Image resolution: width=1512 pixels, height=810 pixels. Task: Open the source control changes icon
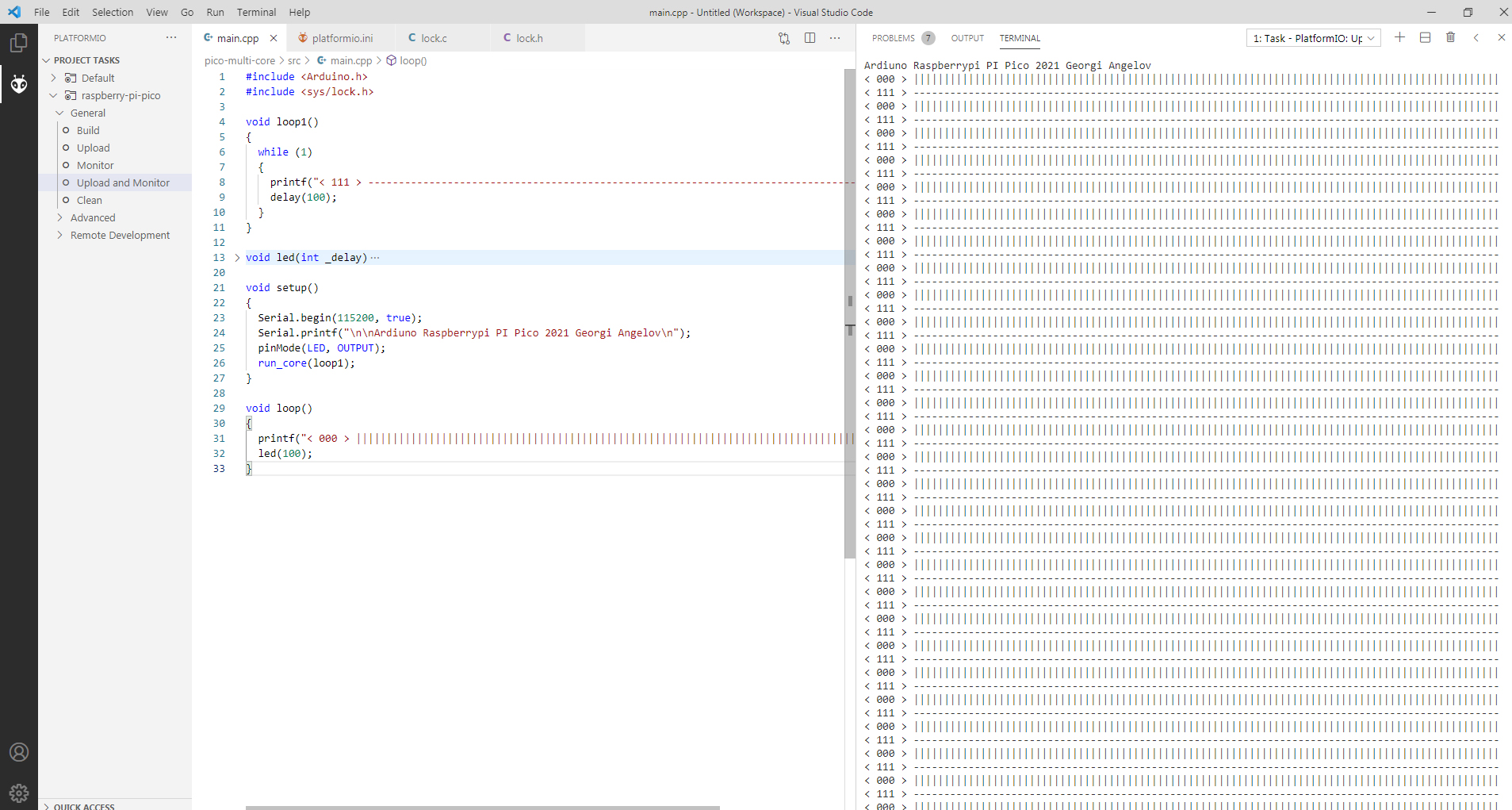(x=784, y=38)
